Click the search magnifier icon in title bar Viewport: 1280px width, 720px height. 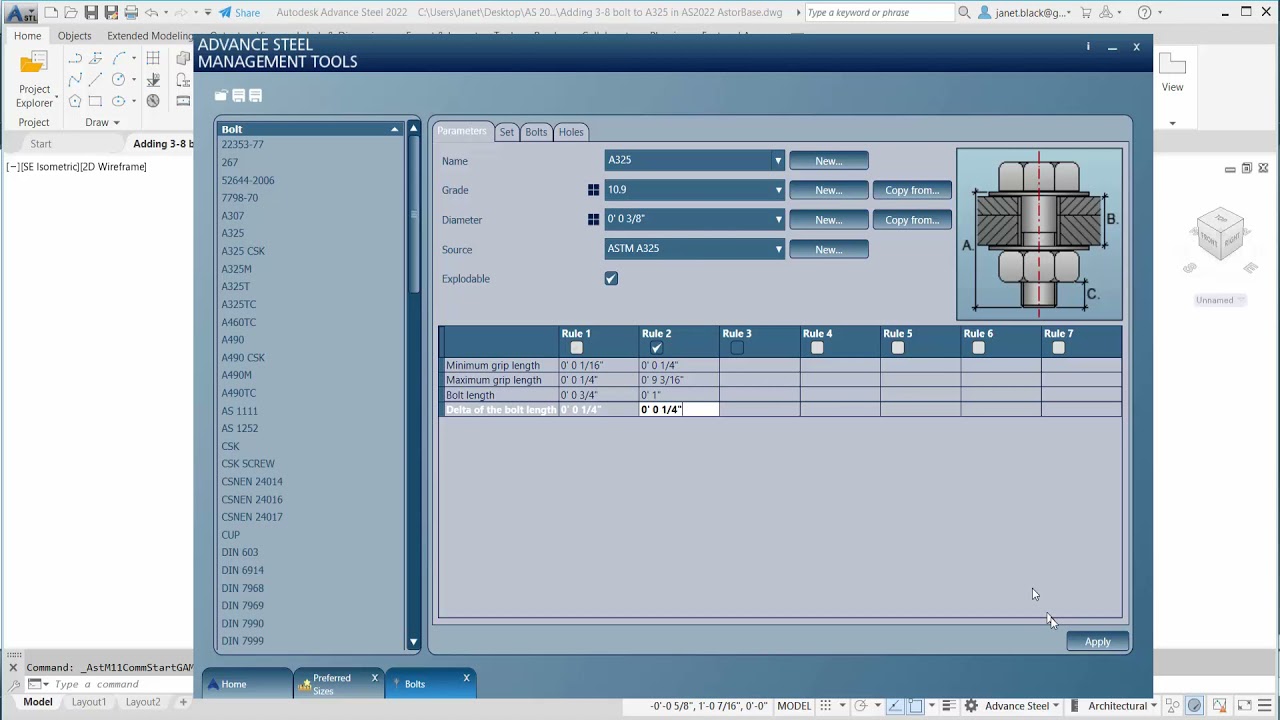pyautogui.click(x=964, y=12)
